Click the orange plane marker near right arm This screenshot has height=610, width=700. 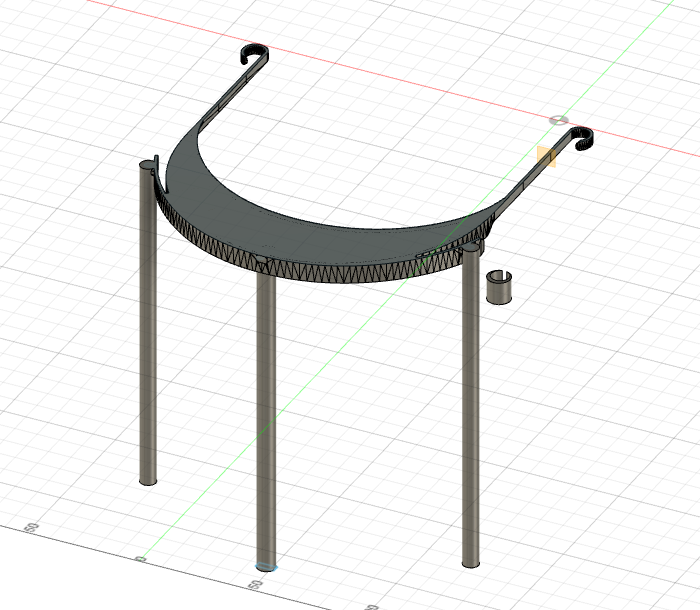[546, 156]
